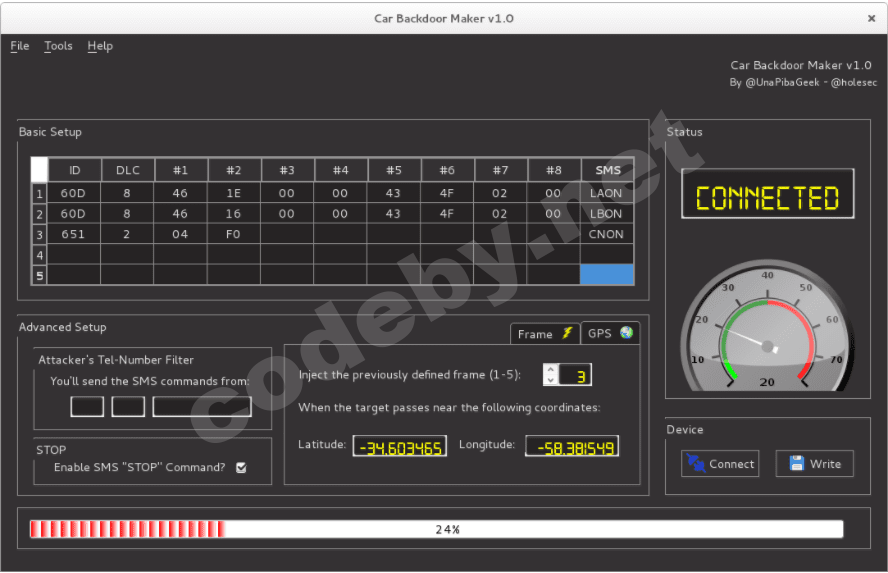Click the Write button

814,464
